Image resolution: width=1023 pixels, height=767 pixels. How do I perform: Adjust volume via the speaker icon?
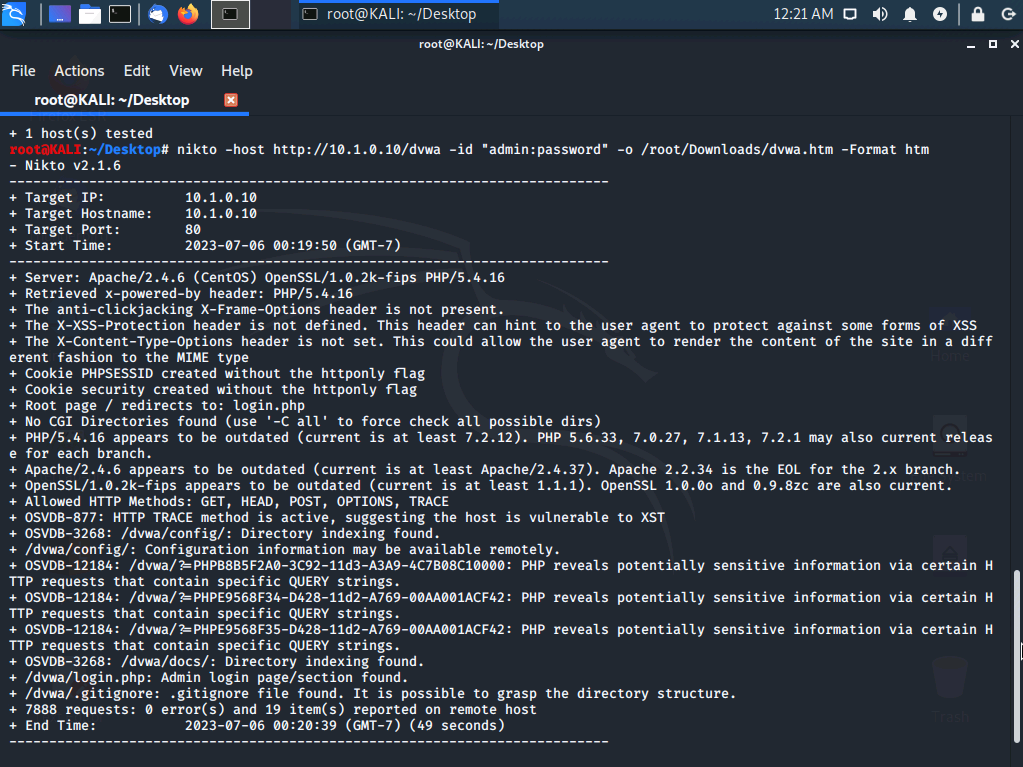(x=880, y=14)
